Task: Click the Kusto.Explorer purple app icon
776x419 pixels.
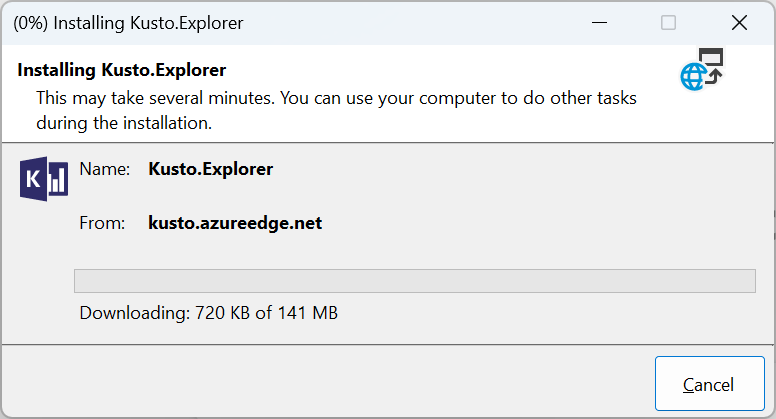Action: [x=44, y=180]
